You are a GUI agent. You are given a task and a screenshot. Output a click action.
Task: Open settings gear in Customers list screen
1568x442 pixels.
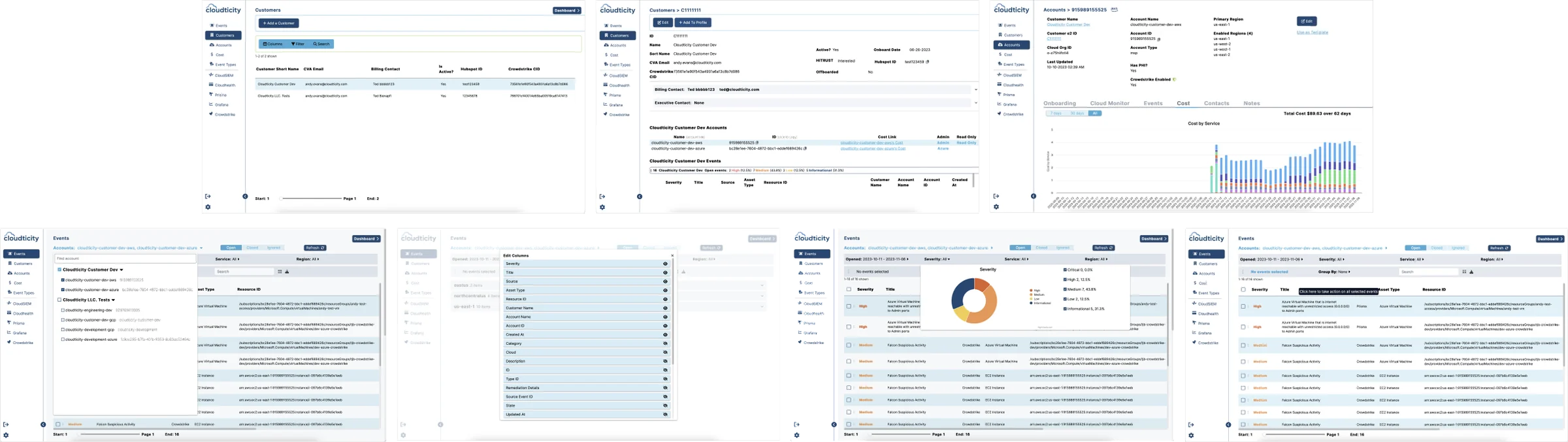(208, 207)
